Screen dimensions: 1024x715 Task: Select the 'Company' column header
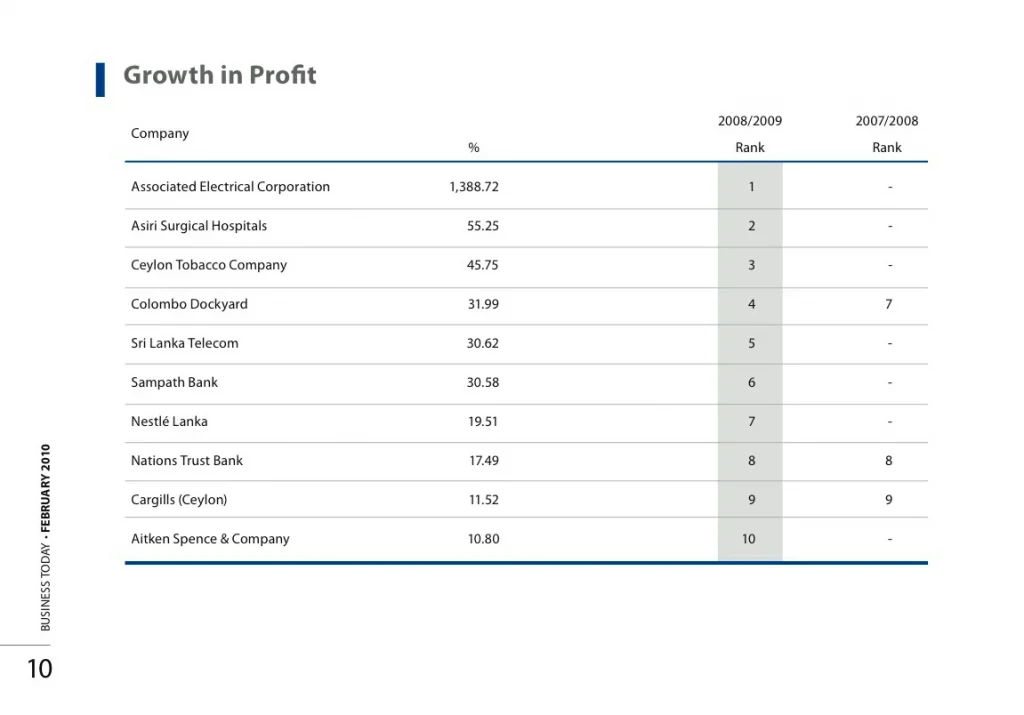(x=160, y=134)
